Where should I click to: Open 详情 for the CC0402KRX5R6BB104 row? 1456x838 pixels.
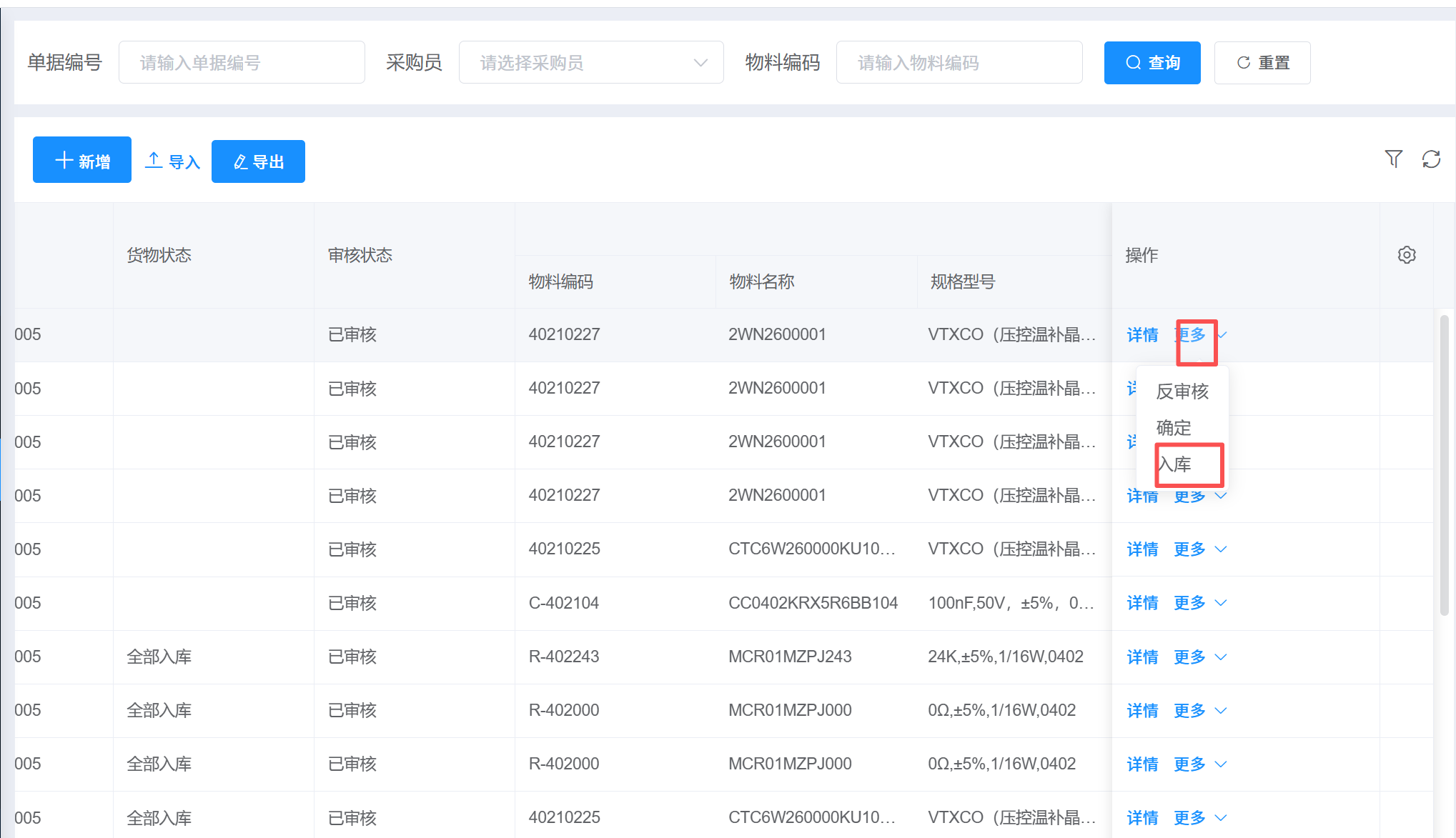[x=1142, y=603]
